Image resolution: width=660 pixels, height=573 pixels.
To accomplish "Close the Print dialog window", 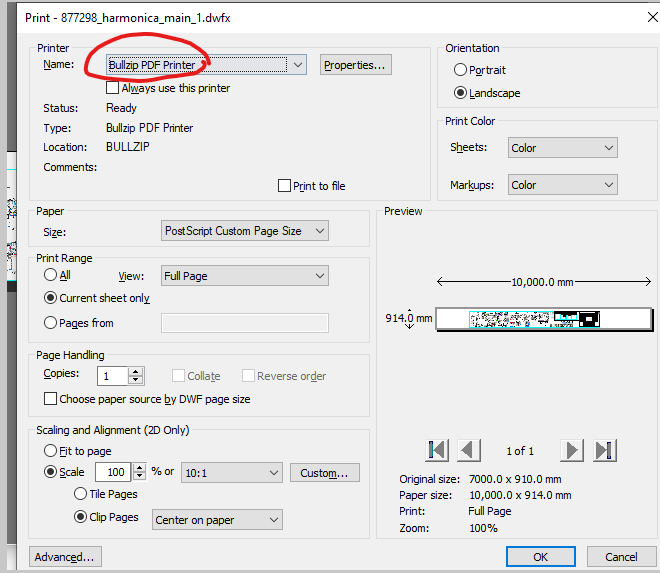I will pos(652,17).
